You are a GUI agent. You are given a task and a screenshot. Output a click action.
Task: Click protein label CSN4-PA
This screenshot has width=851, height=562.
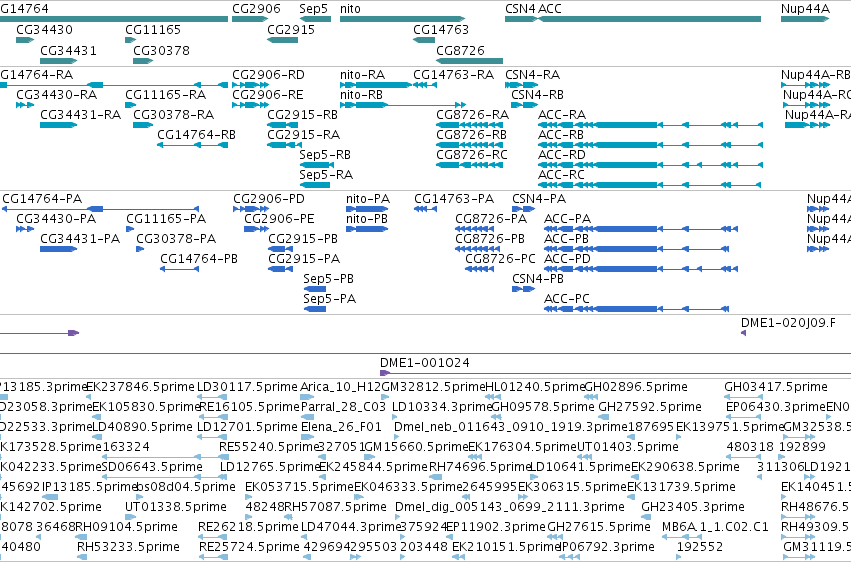(539, 199)
